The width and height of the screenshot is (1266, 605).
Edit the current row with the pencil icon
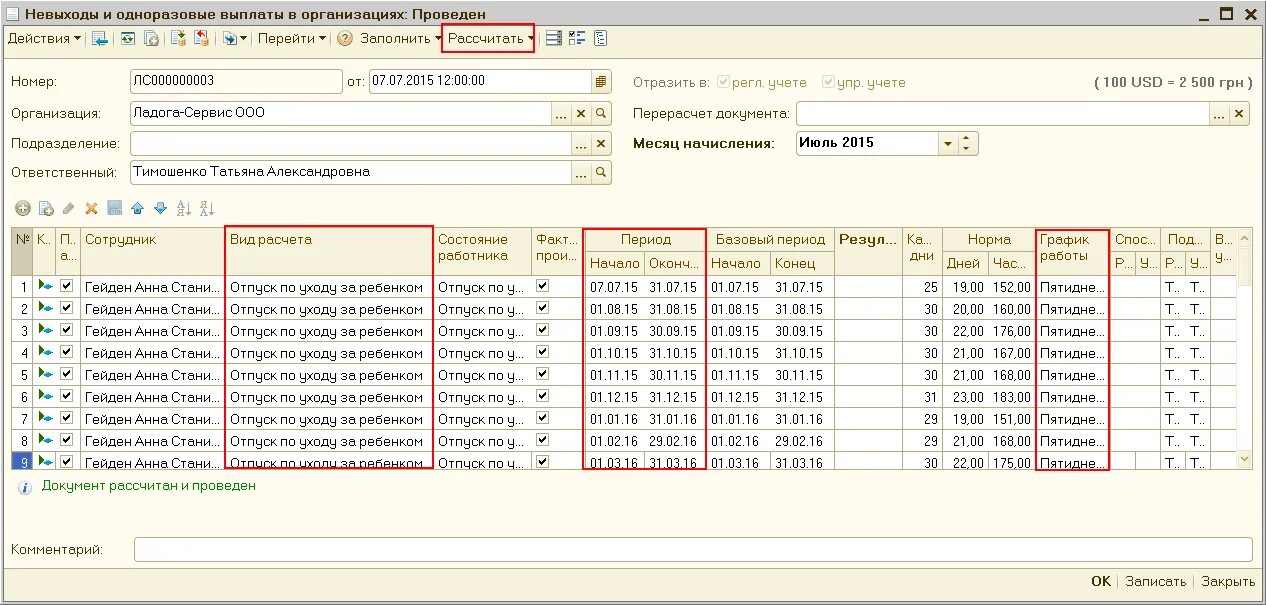click(x=68, y=208)
